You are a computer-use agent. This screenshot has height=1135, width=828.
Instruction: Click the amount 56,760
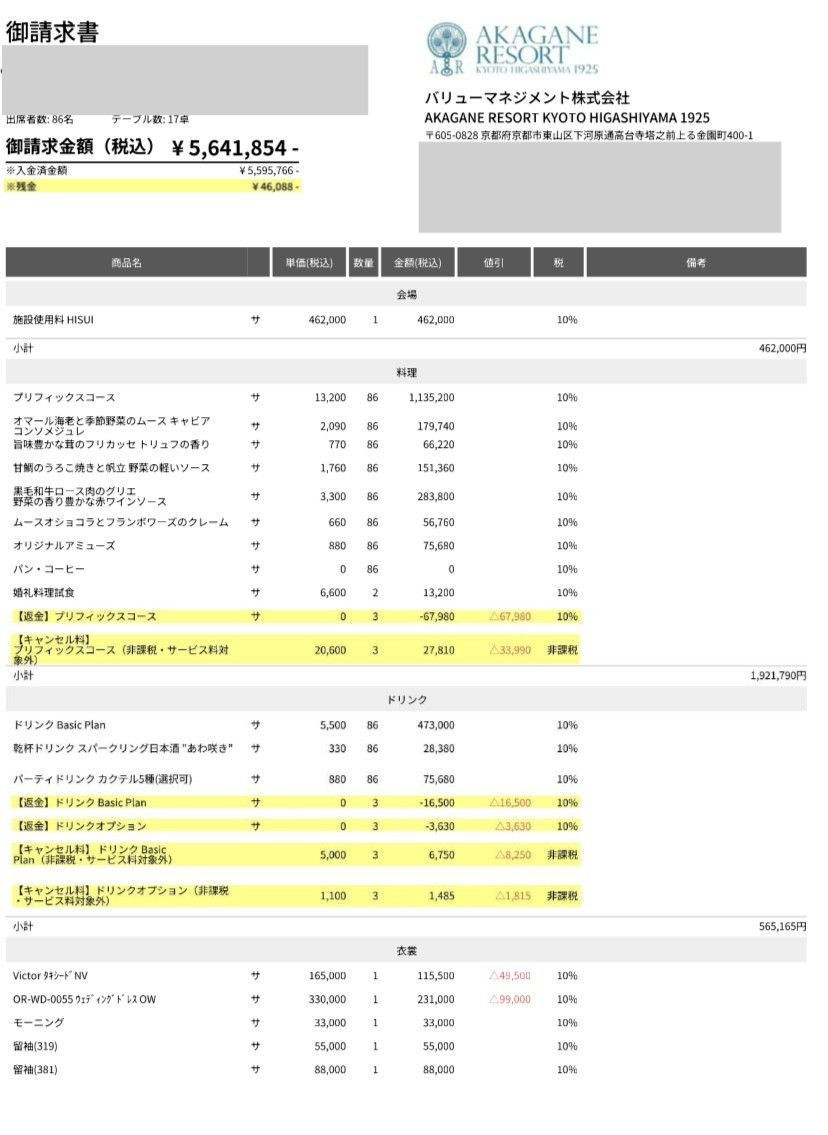click(x=439, y=522)
